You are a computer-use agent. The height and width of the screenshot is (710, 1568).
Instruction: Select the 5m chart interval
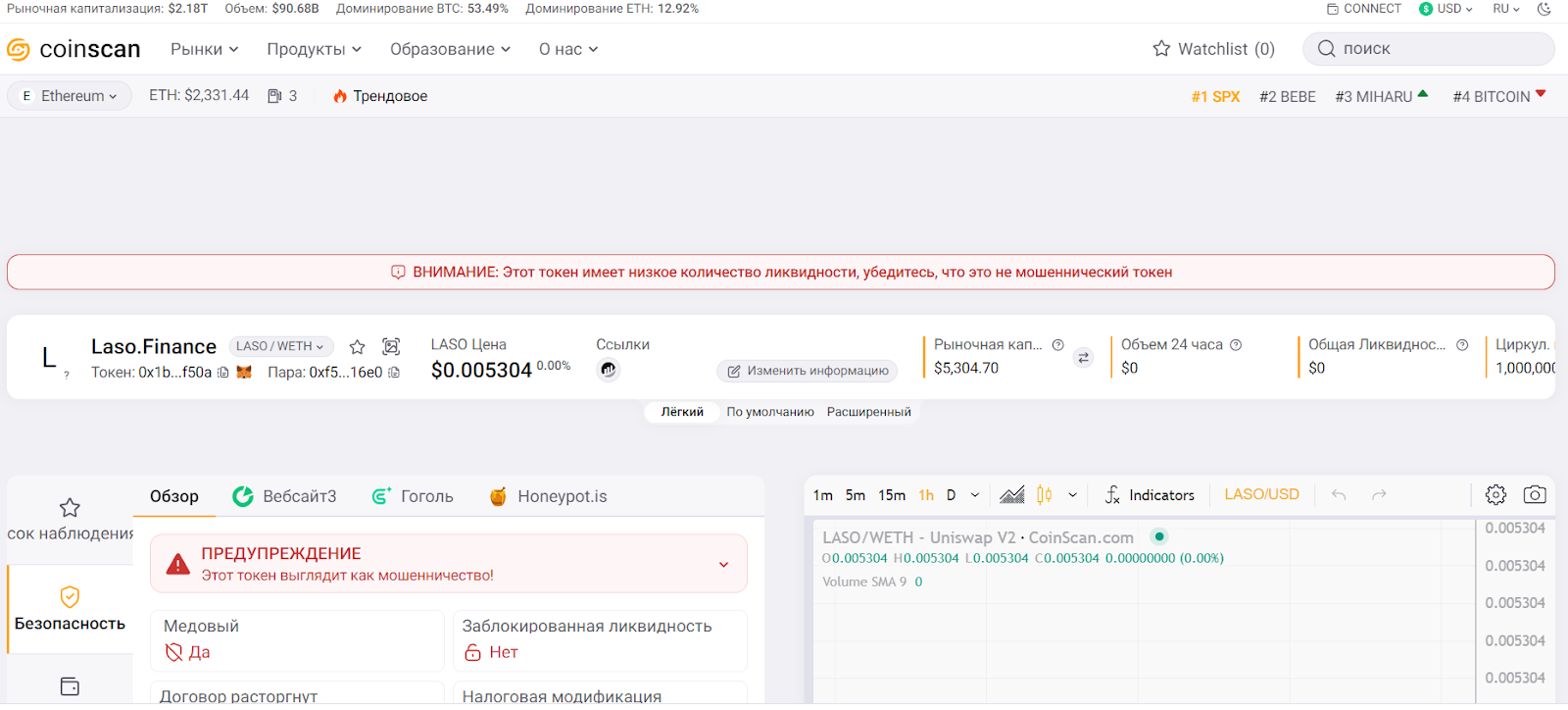point(856,495)
